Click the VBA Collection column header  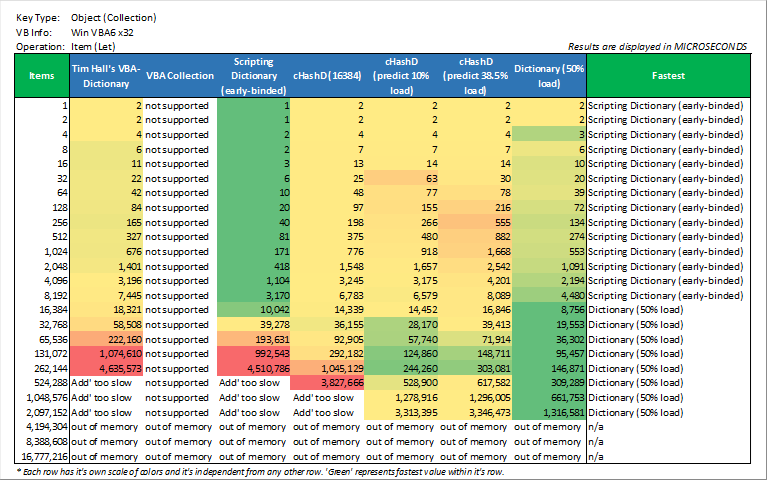pyautogui.click(x=179, y=75)
